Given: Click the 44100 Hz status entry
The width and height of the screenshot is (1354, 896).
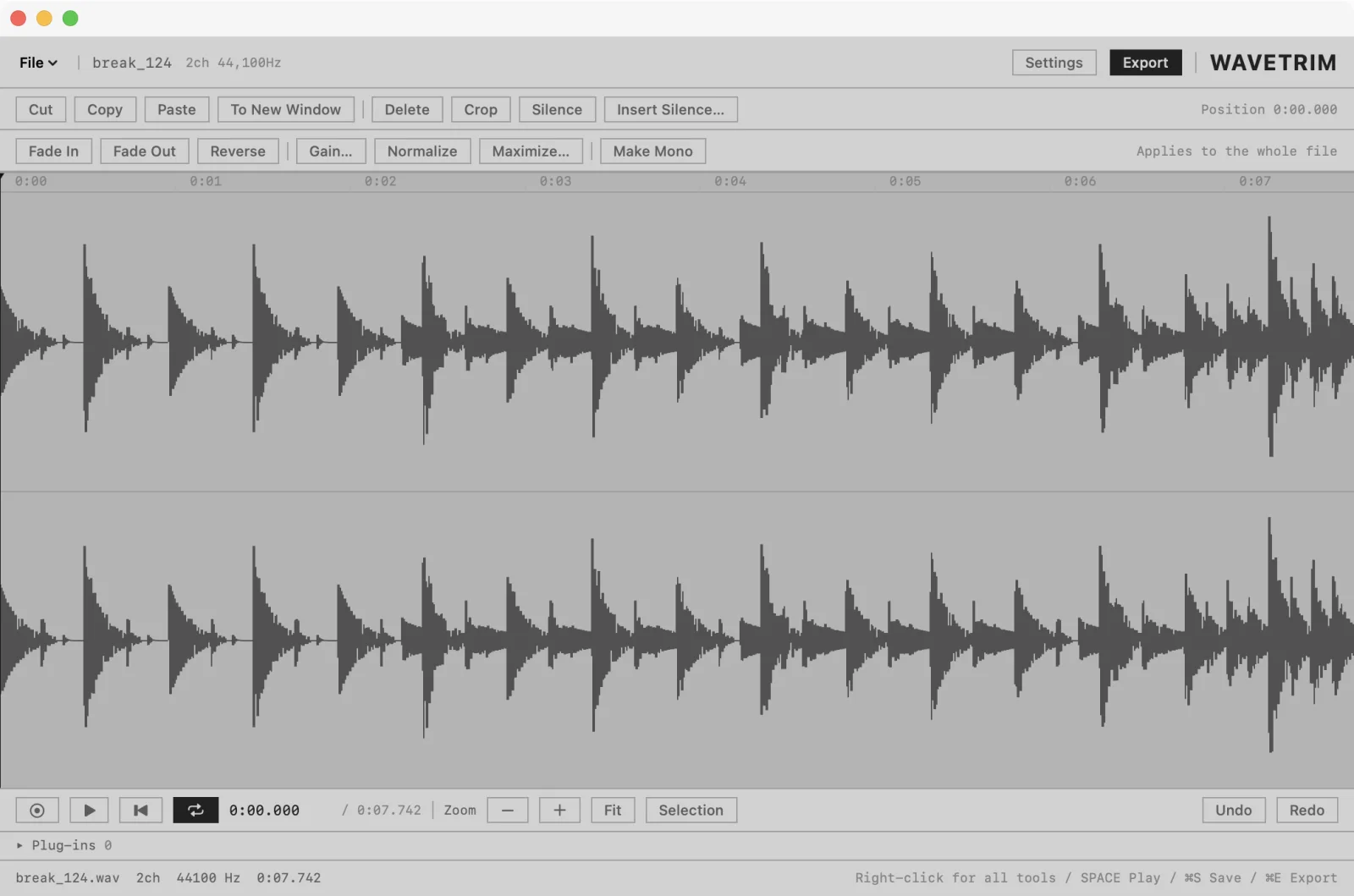Looking at the screenshot, I should tap(208, 877).
